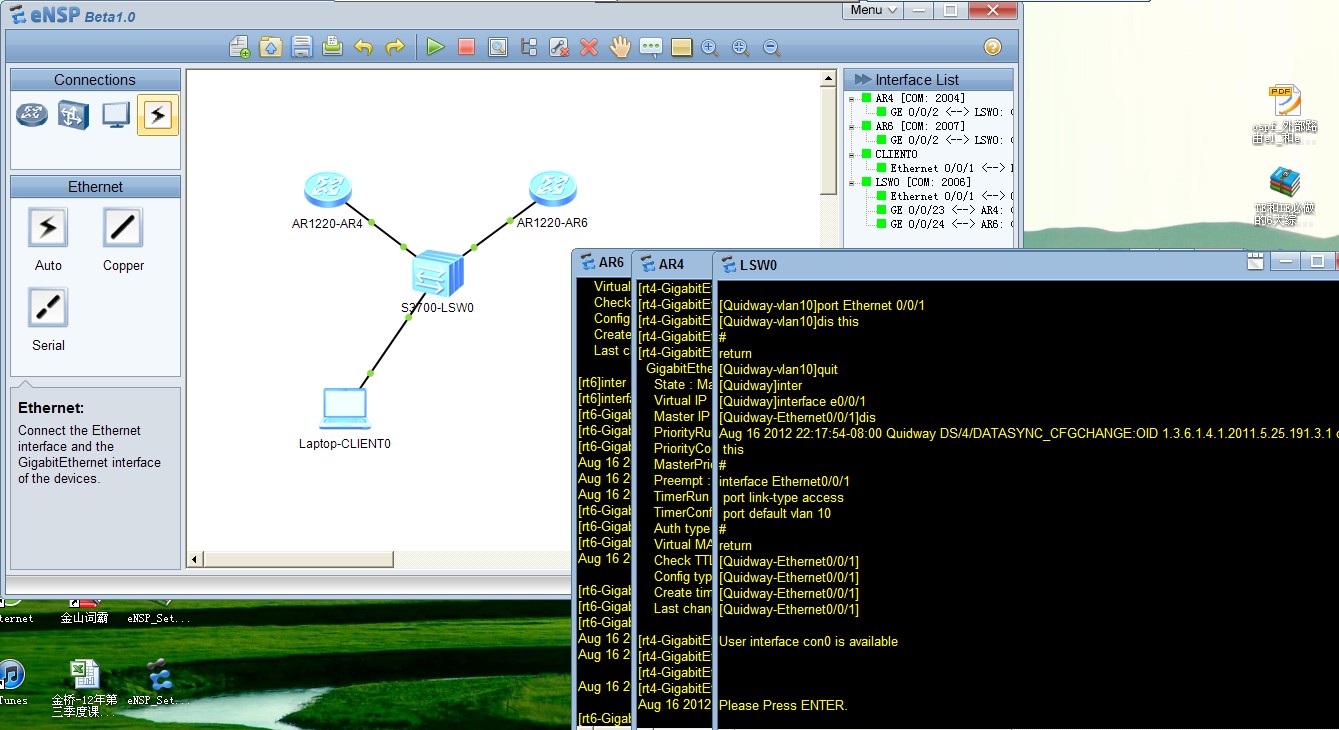Select the hand pan tool in toolbar

[620, 47]
